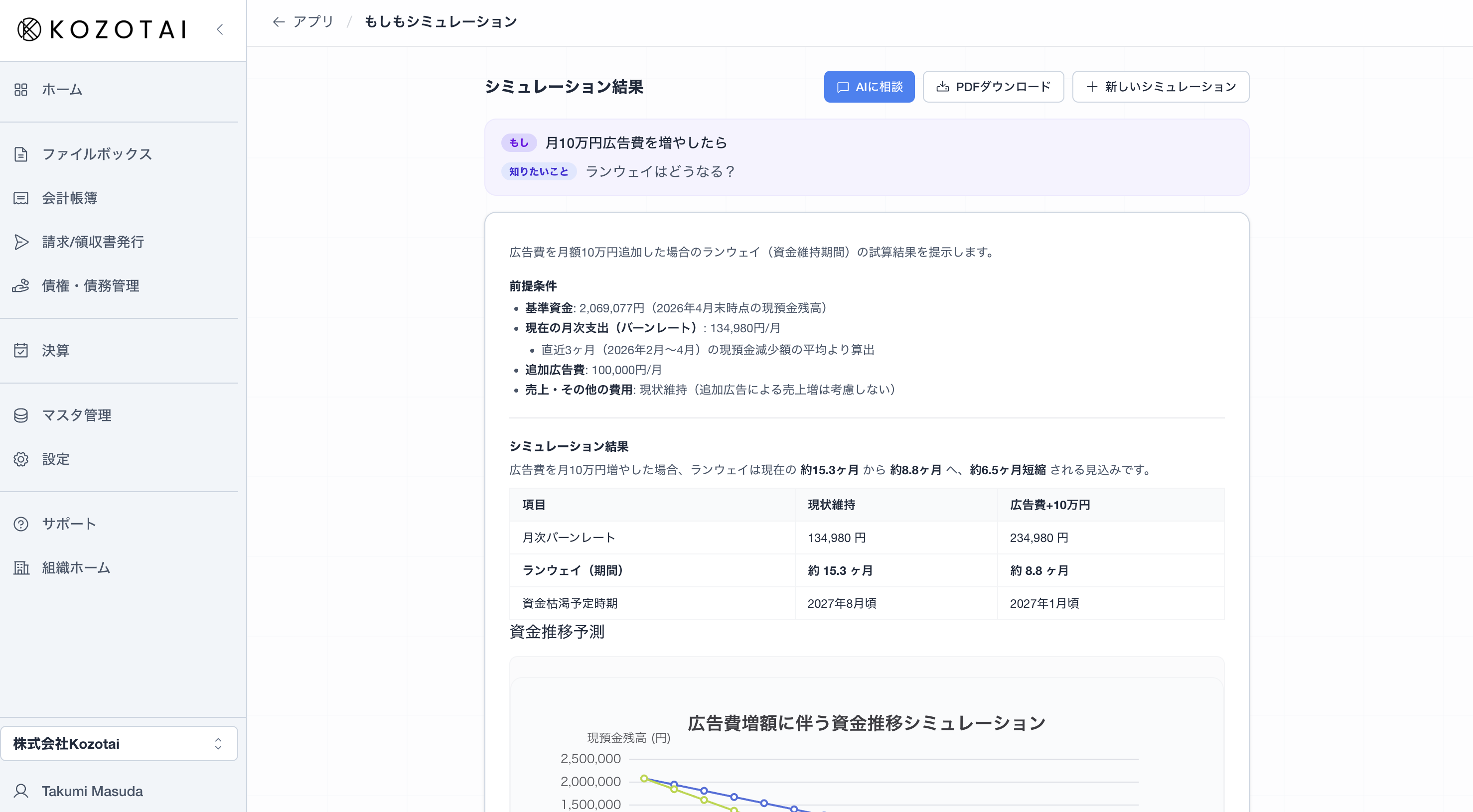Viewport: 1473px width, 812px height.
Task: Click the user avatar icon
Action: pos(20,792)
